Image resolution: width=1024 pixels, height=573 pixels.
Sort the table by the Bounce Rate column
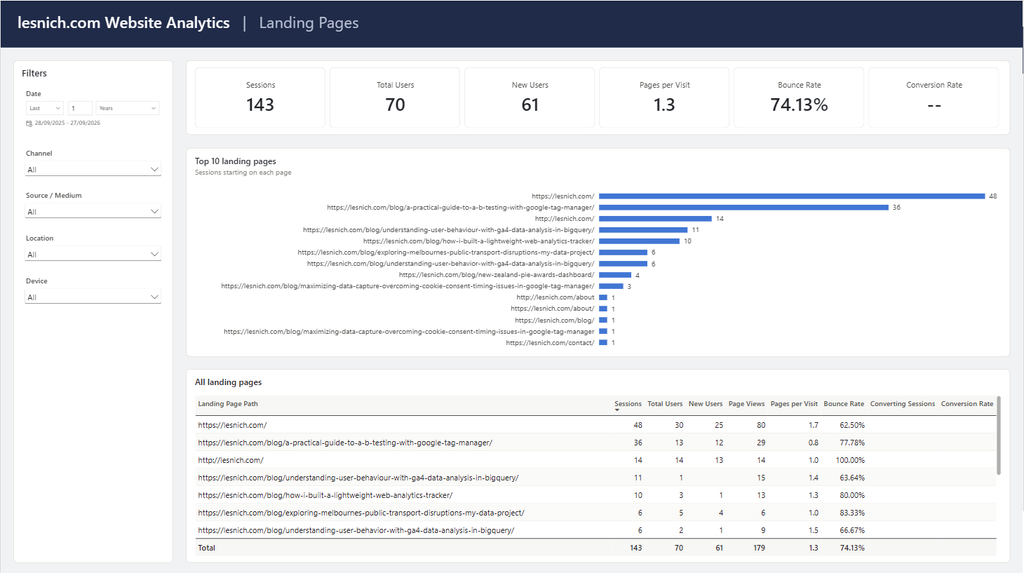(844, 404)
